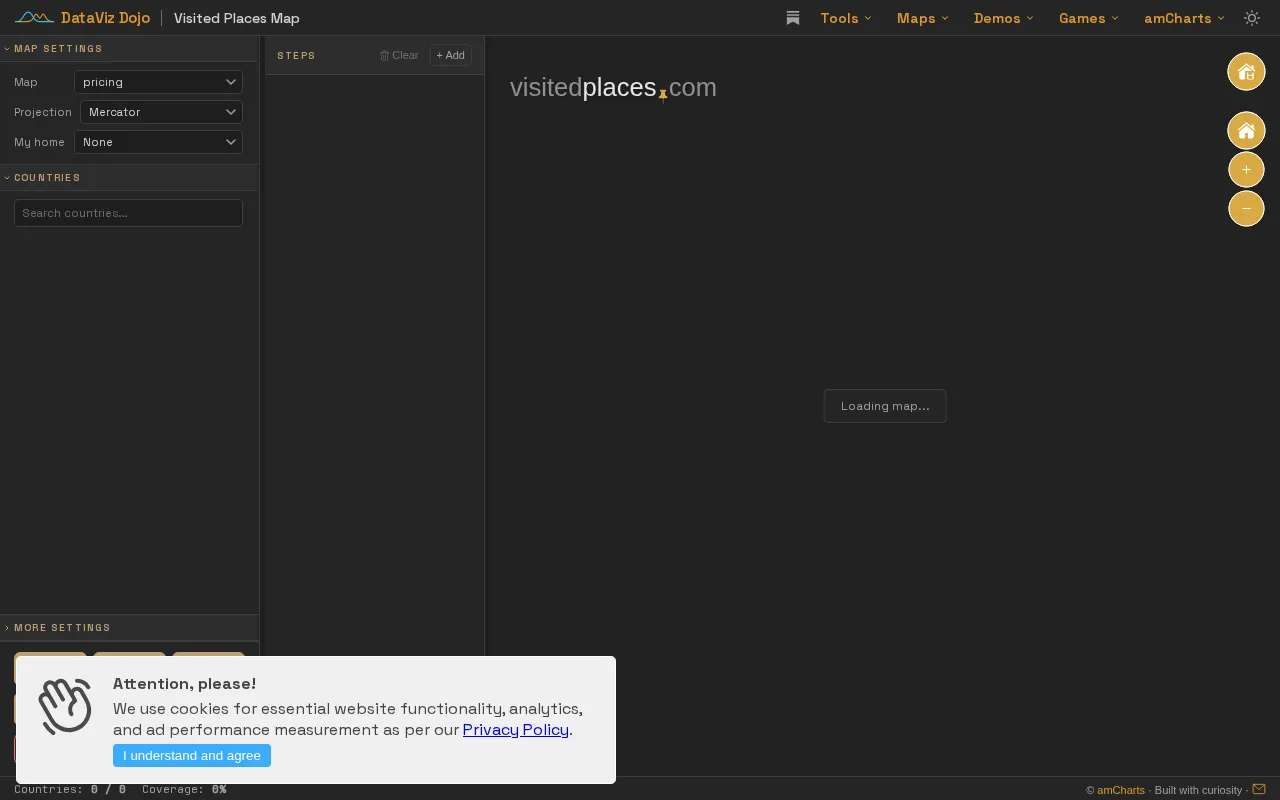
Task: Open the amCharts footer link
Action: coord(1120,790)
